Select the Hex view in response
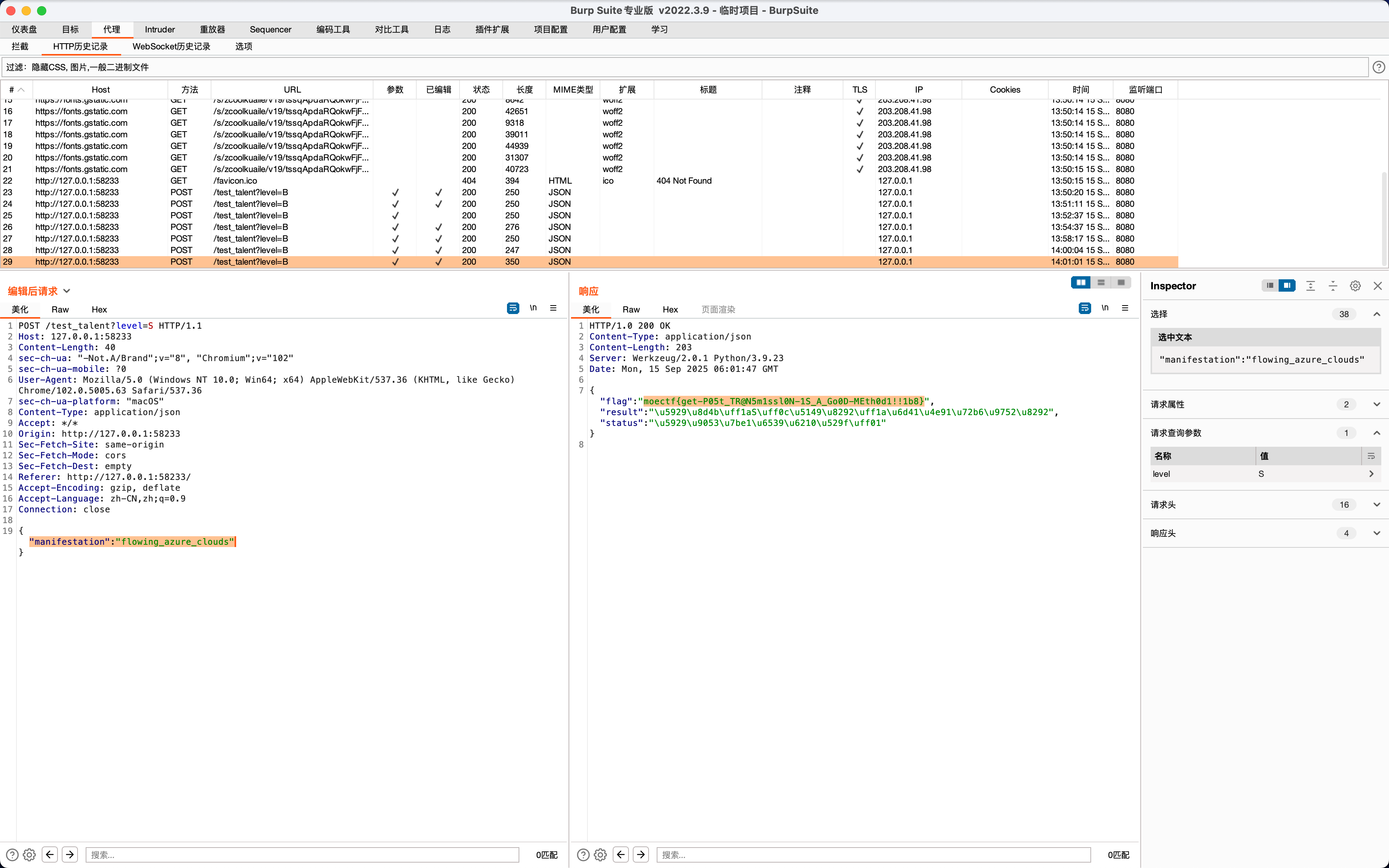This screenshot has height=868, width=1389. pyautogui.click(x=670, y=309)
